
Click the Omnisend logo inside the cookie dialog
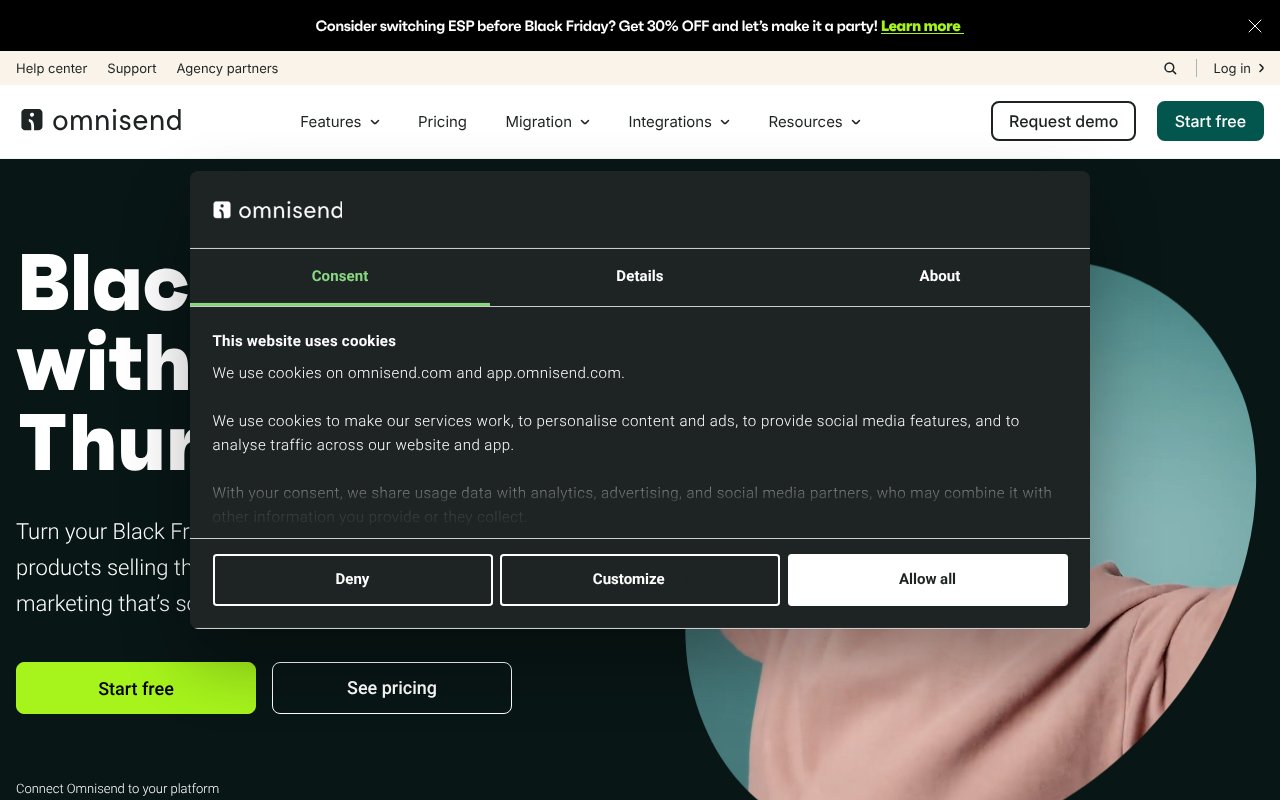pos(278,210)
